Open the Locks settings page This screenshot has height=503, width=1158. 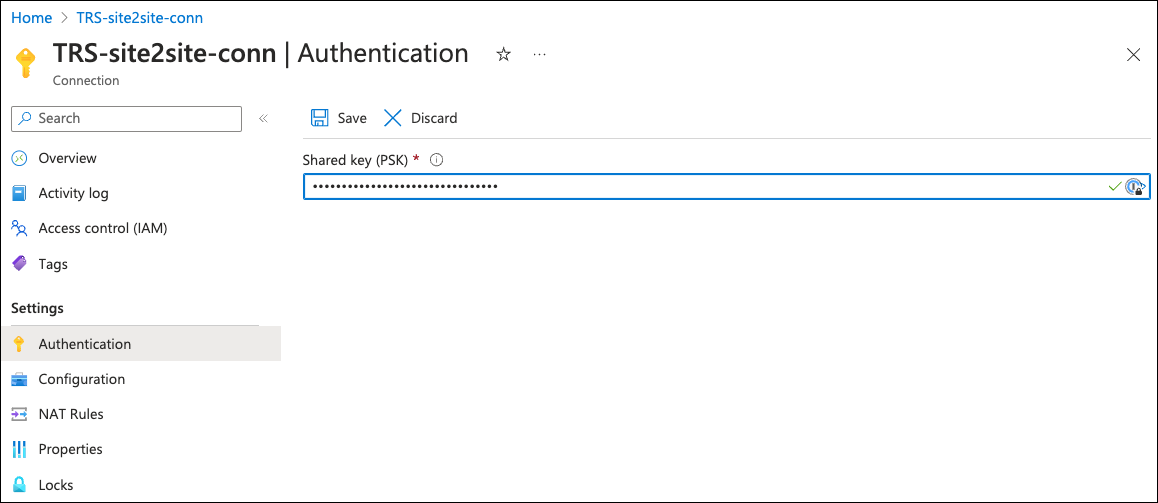55,485
